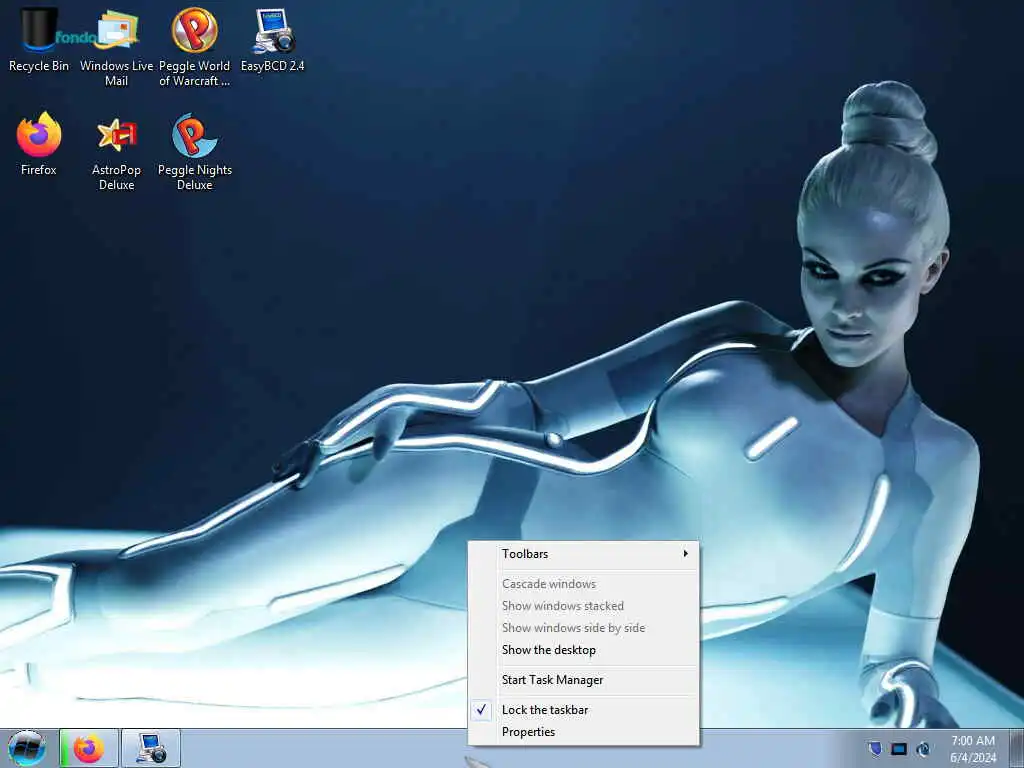
Task: Choose Show windows stacked
Action: coord(584,606)
